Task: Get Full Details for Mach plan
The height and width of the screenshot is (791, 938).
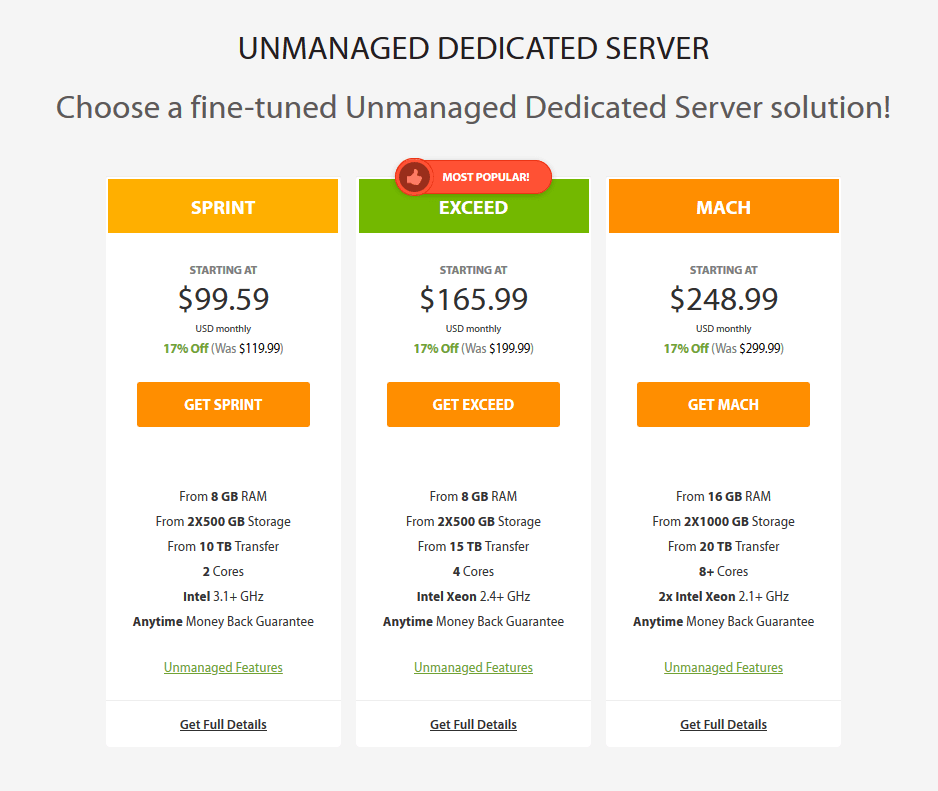Action: 723,724
